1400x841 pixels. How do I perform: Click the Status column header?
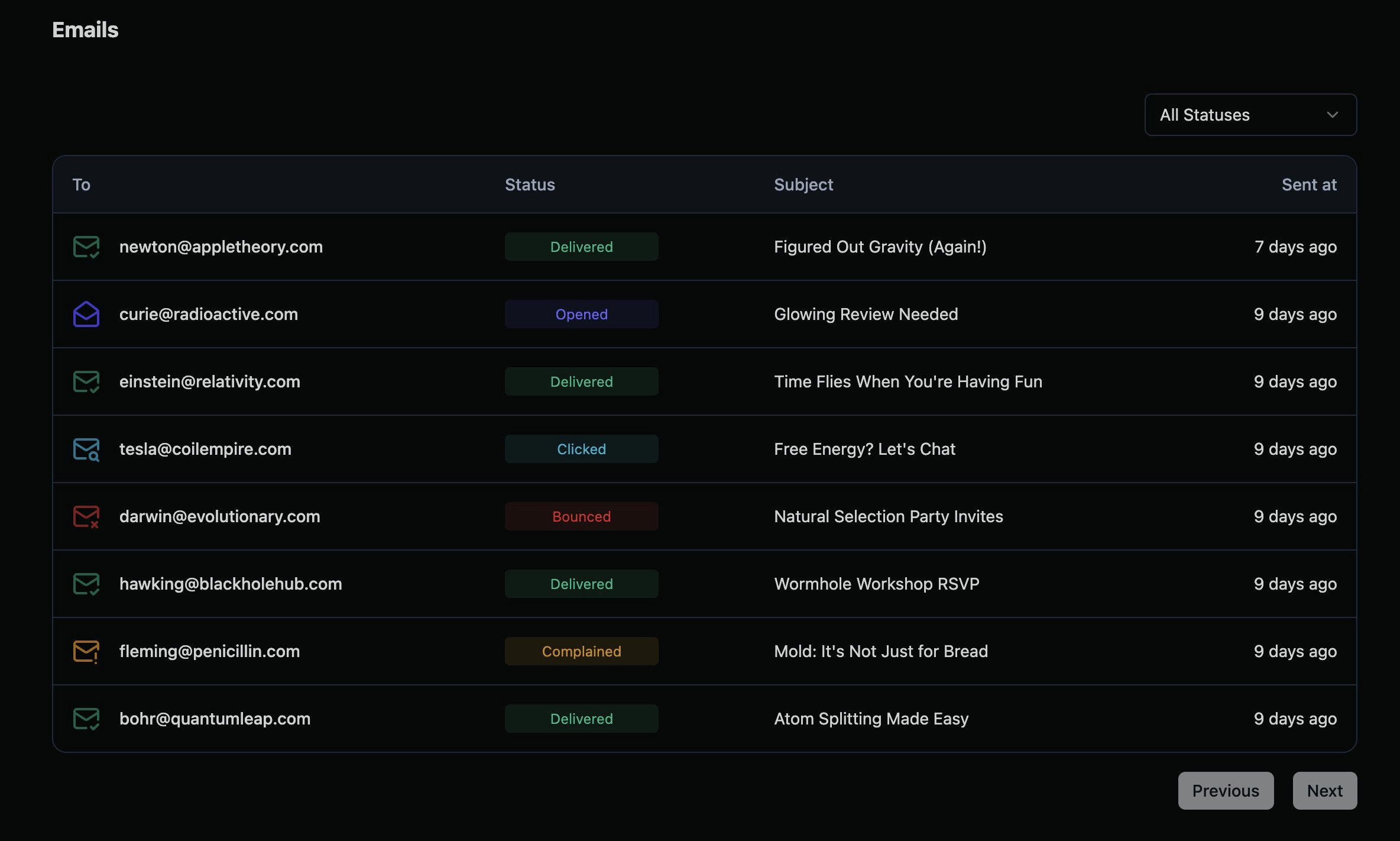coord(530,185)
